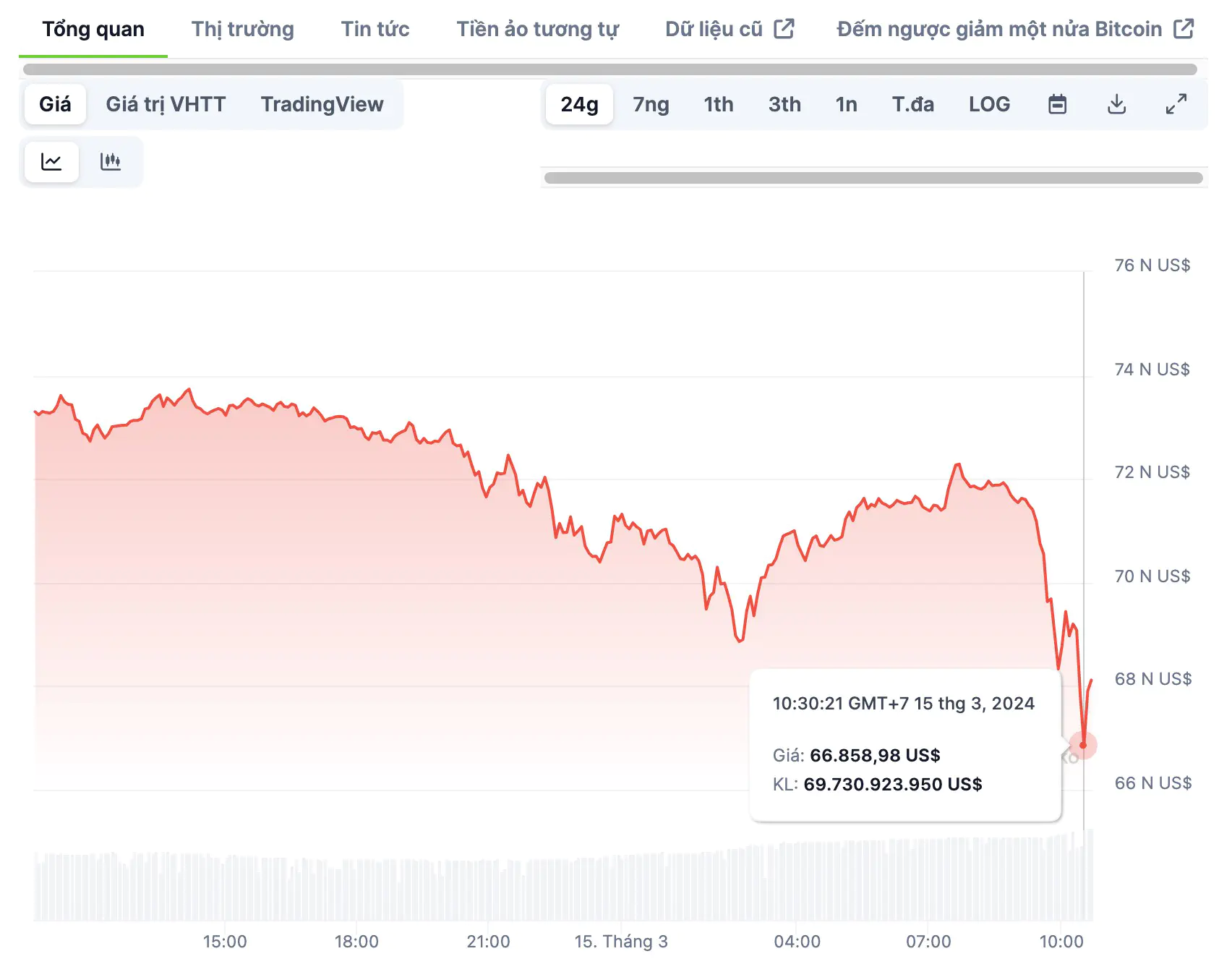Toggle LOG scale on chart
Viewport: 1232px width, 972px height.
coord(989,104)
